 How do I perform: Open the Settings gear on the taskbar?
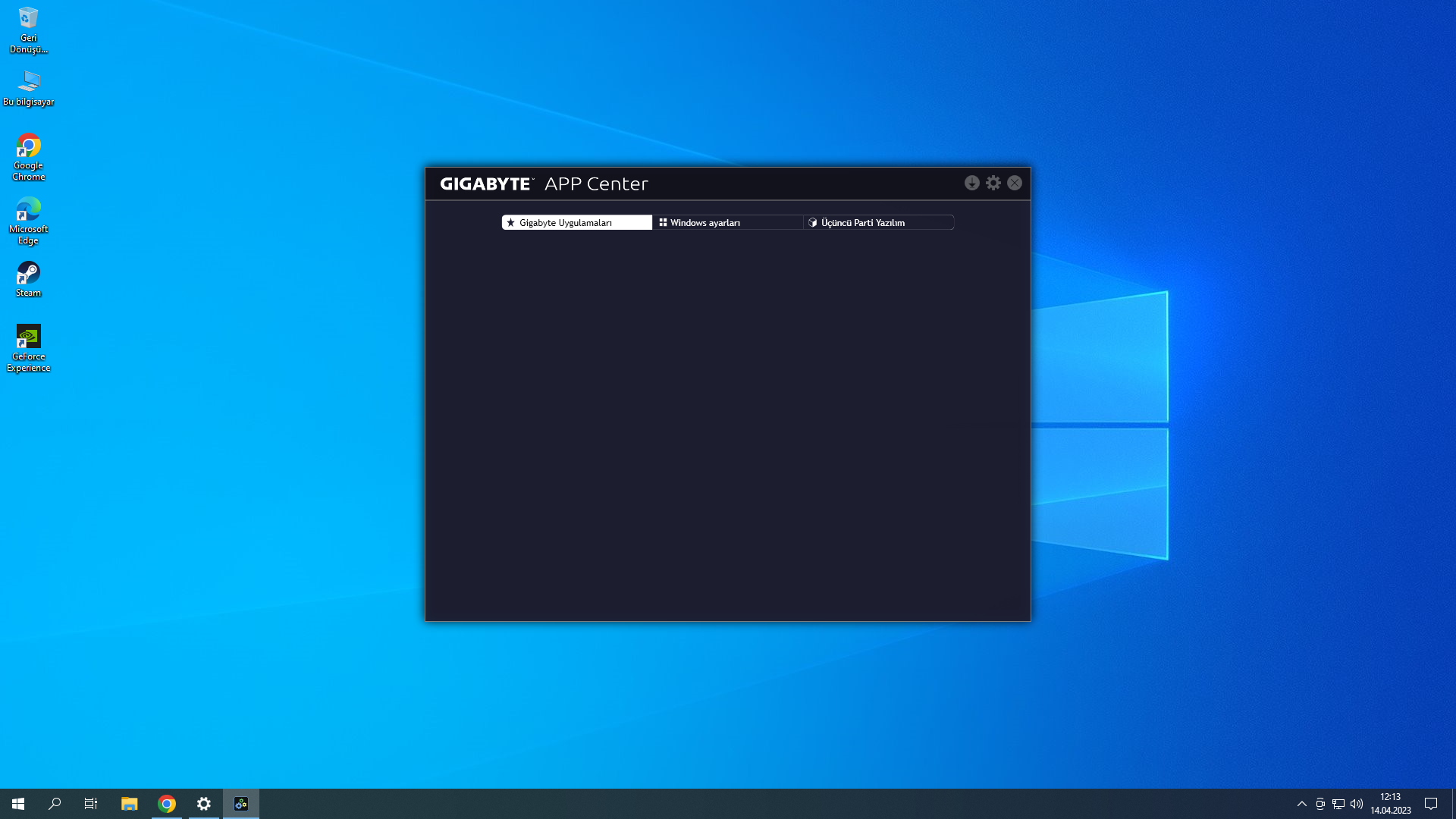204,804
